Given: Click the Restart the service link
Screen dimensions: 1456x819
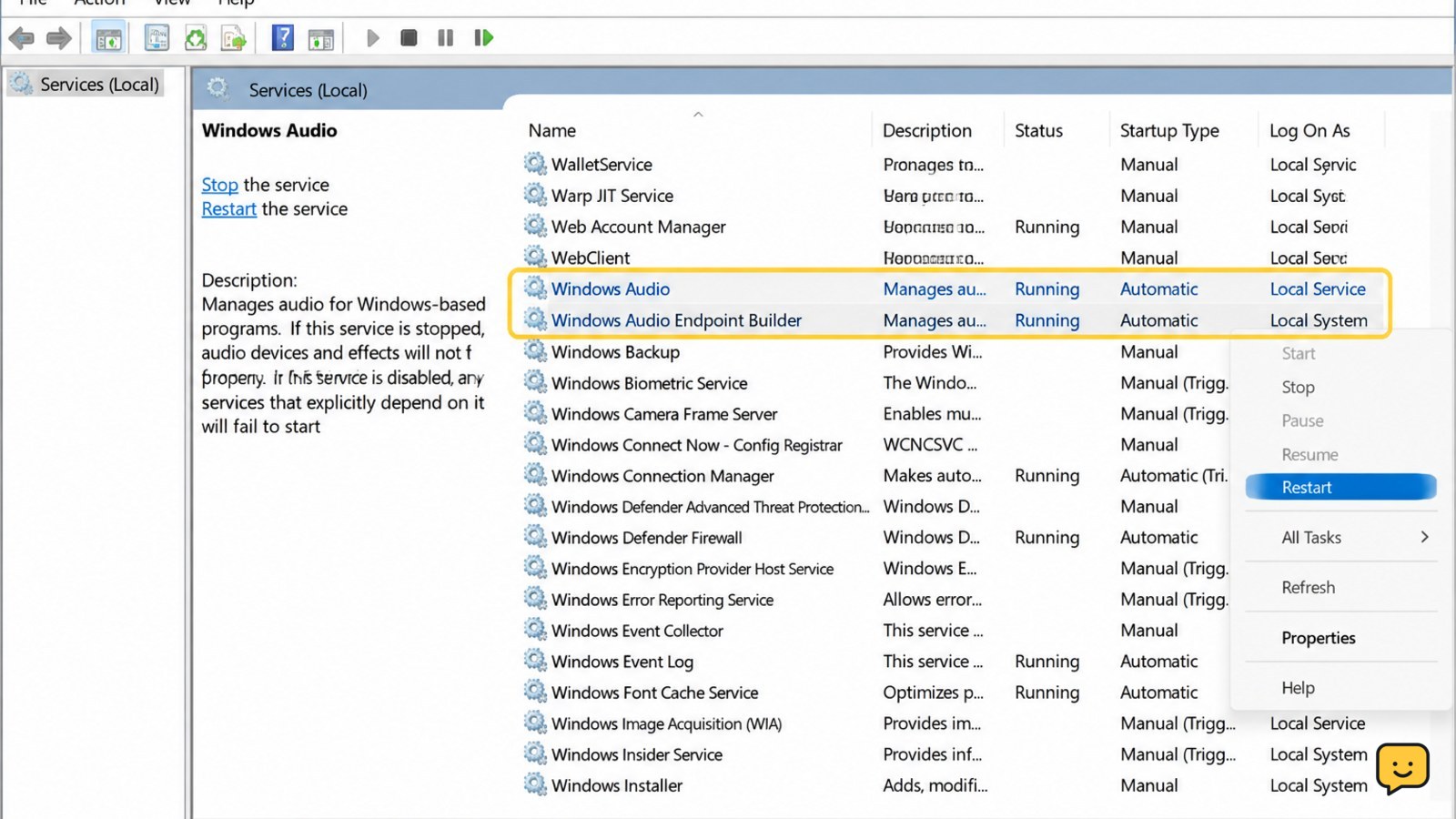Looking at the screenshot, I should pos(228,209).
